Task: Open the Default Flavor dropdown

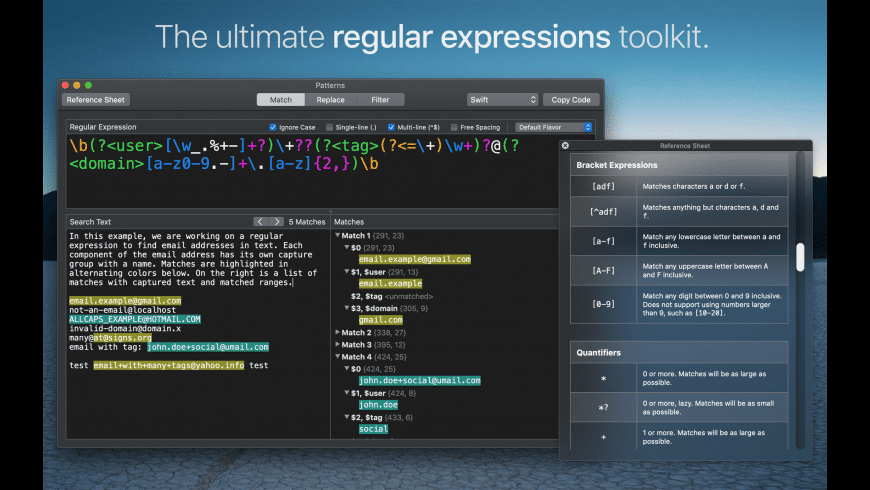Action: click(554, 128)
